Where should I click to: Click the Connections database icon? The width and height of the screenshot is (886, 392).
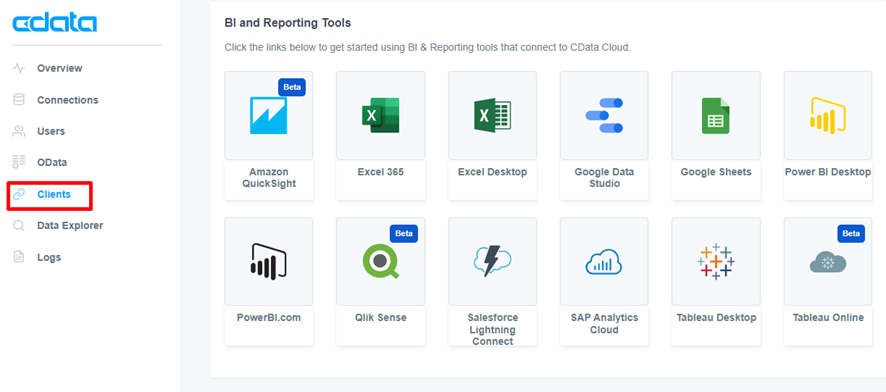pyautogui.click(x=19, y=100)
